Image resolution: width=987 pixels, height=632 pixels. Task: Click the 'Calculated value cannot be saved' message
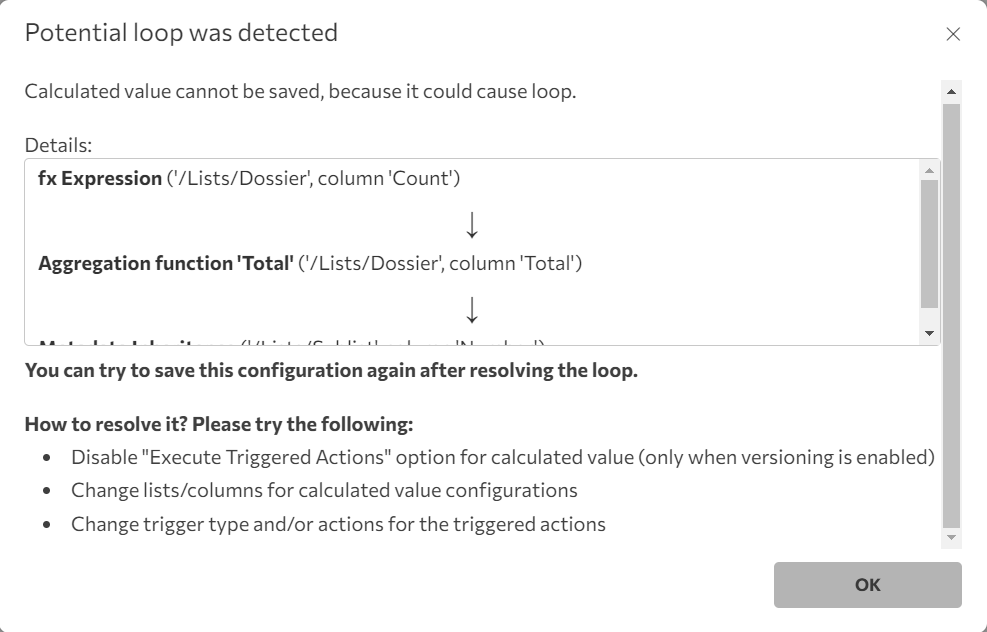(x=300, y=92)
